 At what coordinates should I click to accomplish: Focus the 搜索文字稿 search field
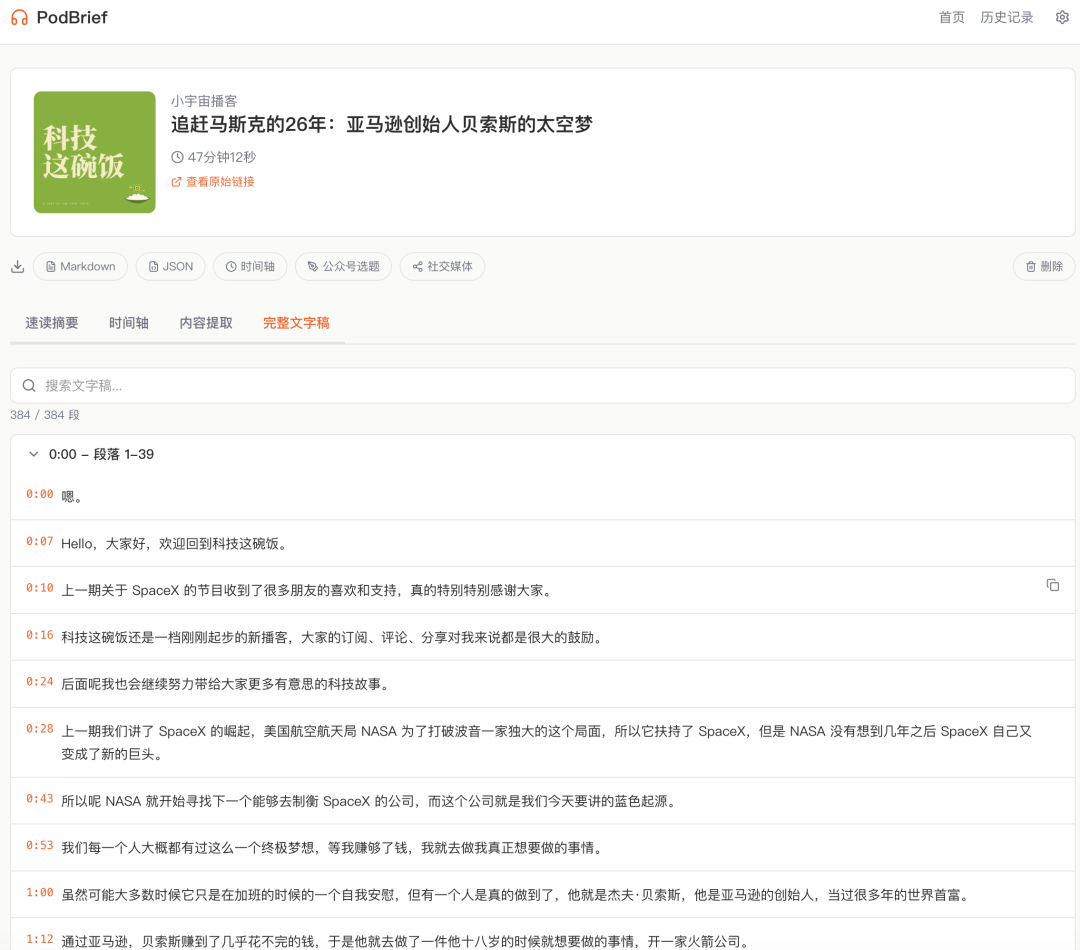point(543,386)
